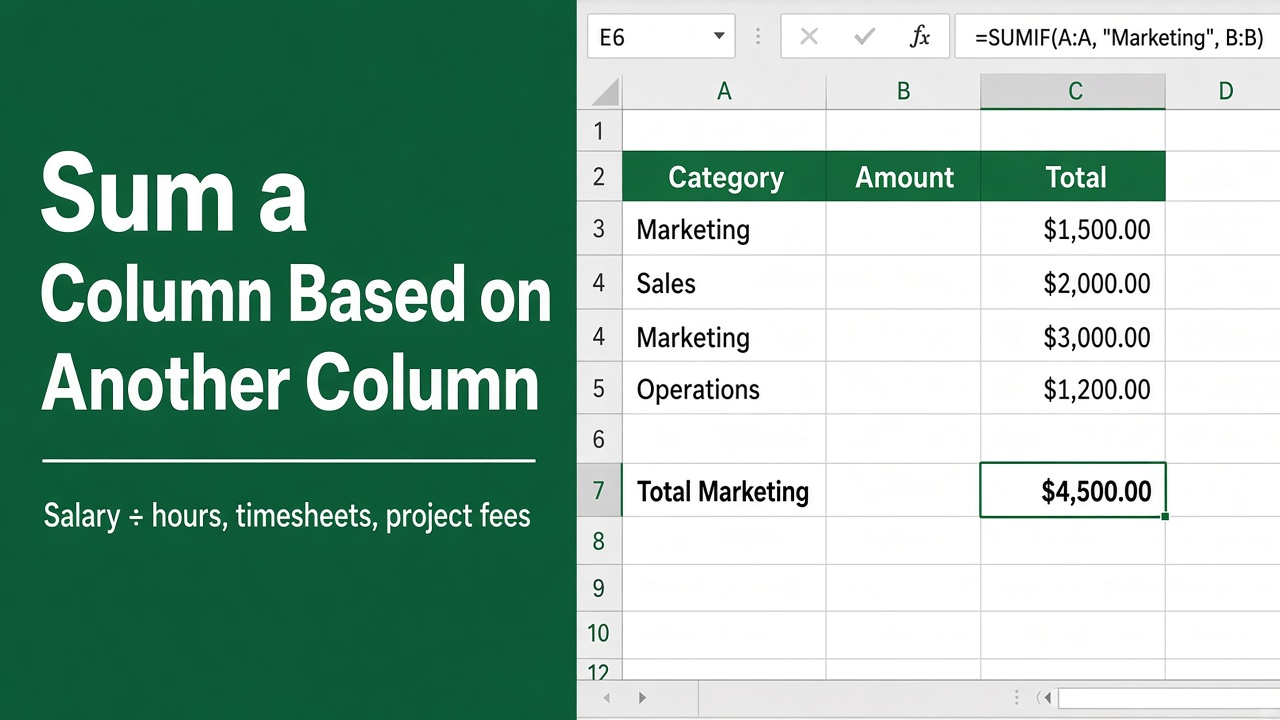Click the horizontal scrollbar track
Screen dimensions: 1280x720
(x=1169, y=697)
